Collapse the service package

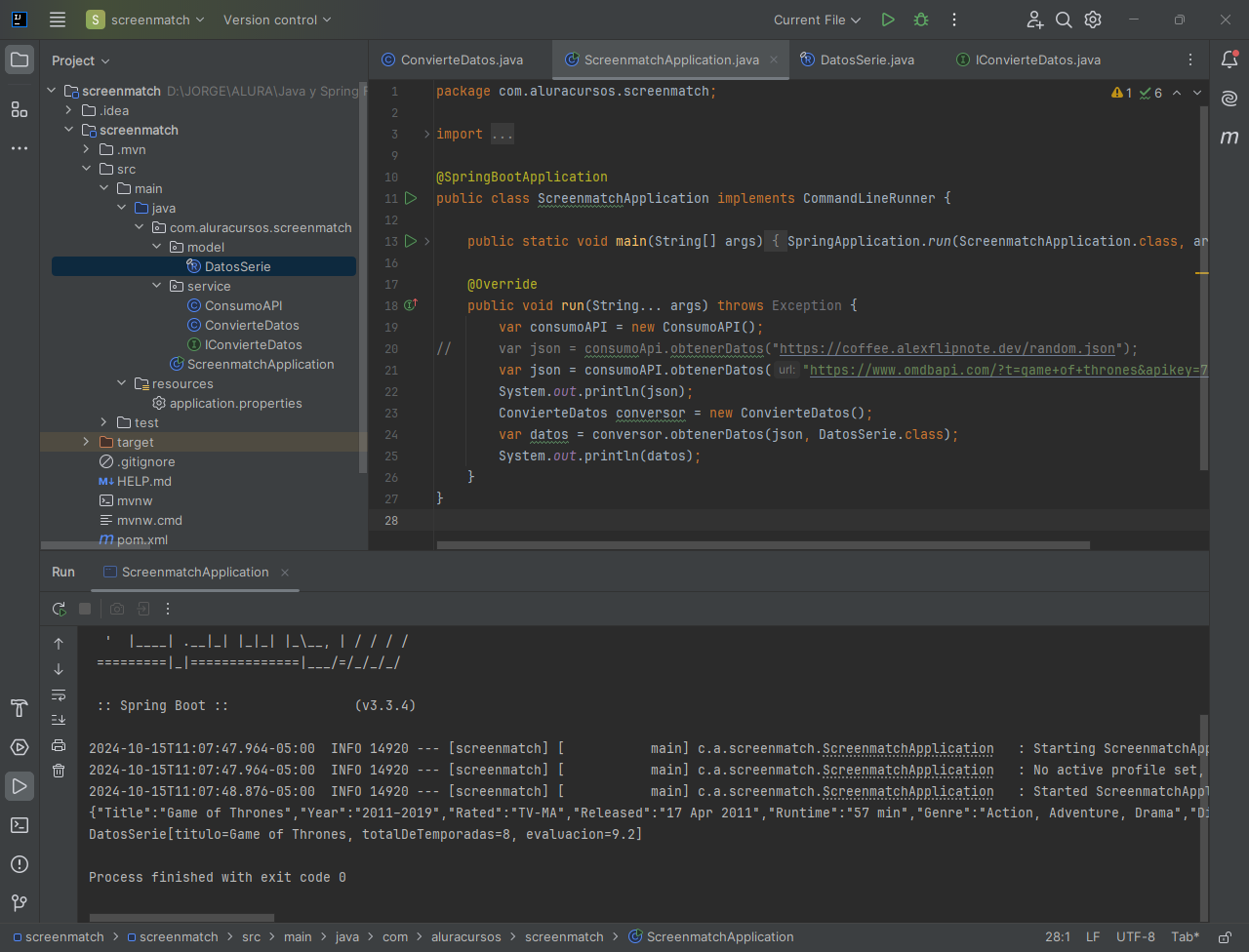(x=158, y=286)
